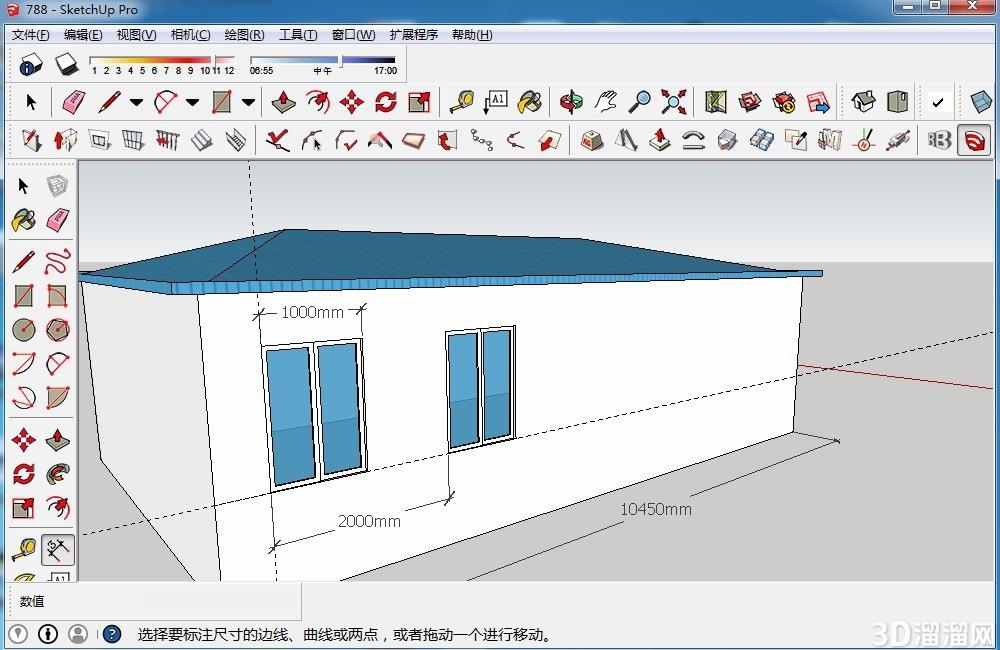The height and width of the screenshot is (650, 1000).
Task: Open the Instructor help question icon
Action: point(112,634)
